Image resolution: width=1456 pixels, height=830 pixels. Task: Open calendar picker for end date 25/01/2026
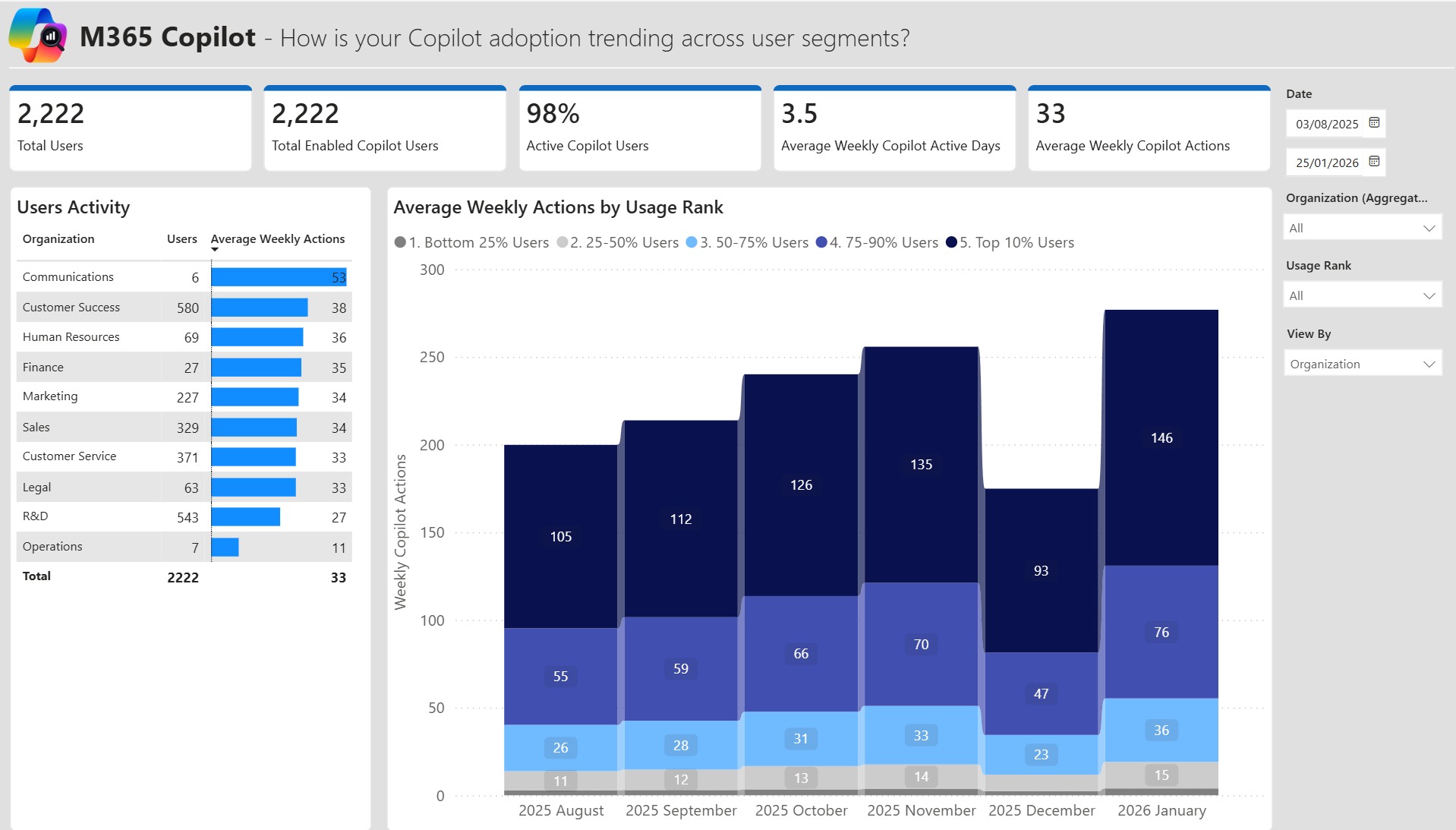[1374, 162]
